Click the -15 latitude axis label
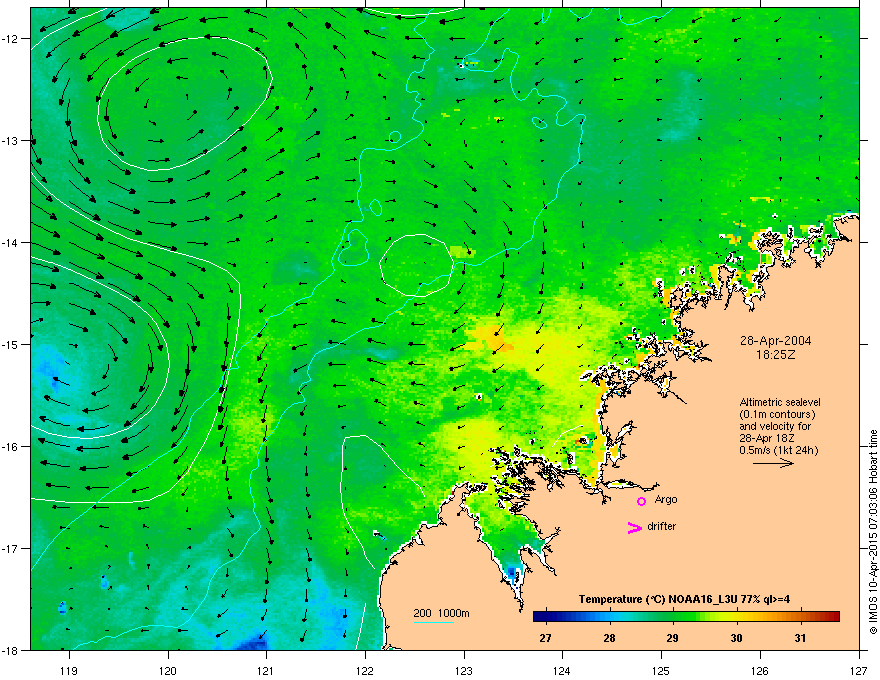880x680 pixels. click(x=10, y=344)
